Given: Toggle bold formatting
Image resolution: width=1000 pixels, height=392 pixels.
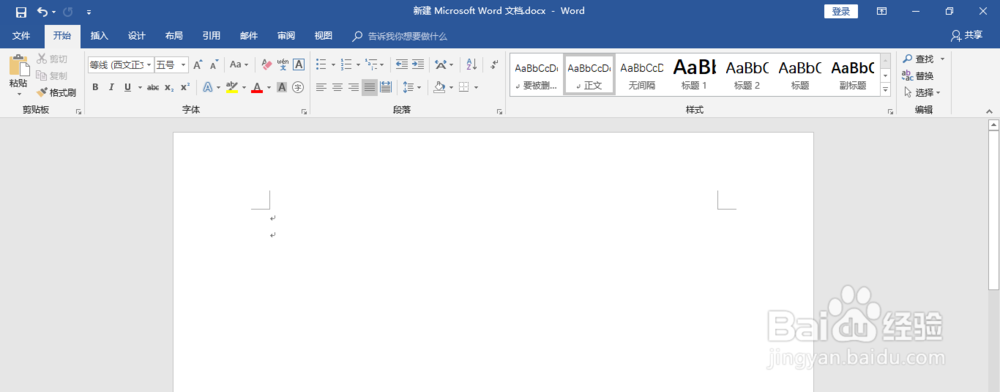Looking at the screenshot, I should 95,87.
